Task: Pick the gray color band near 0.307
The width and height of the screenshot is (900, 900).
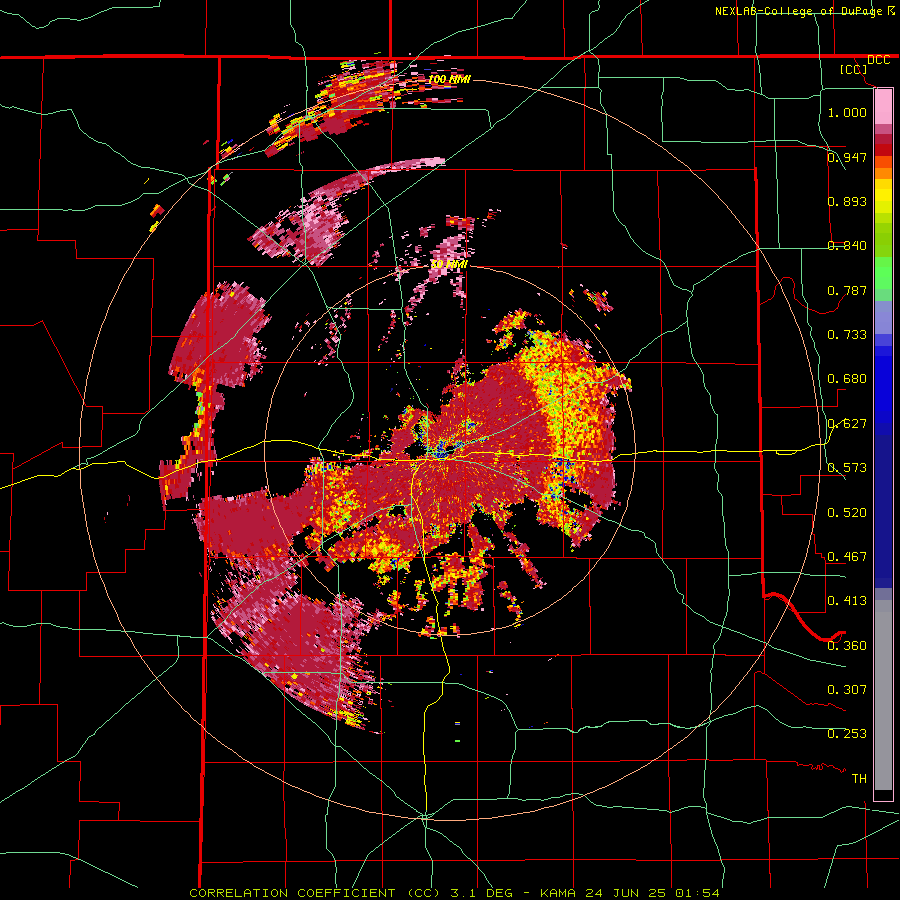Action: (x=883, y=695)
